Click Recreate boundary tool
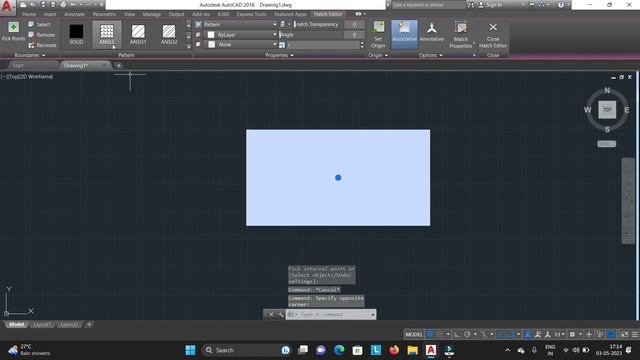This screenshot has height=360, width=640. coord(42,45)
